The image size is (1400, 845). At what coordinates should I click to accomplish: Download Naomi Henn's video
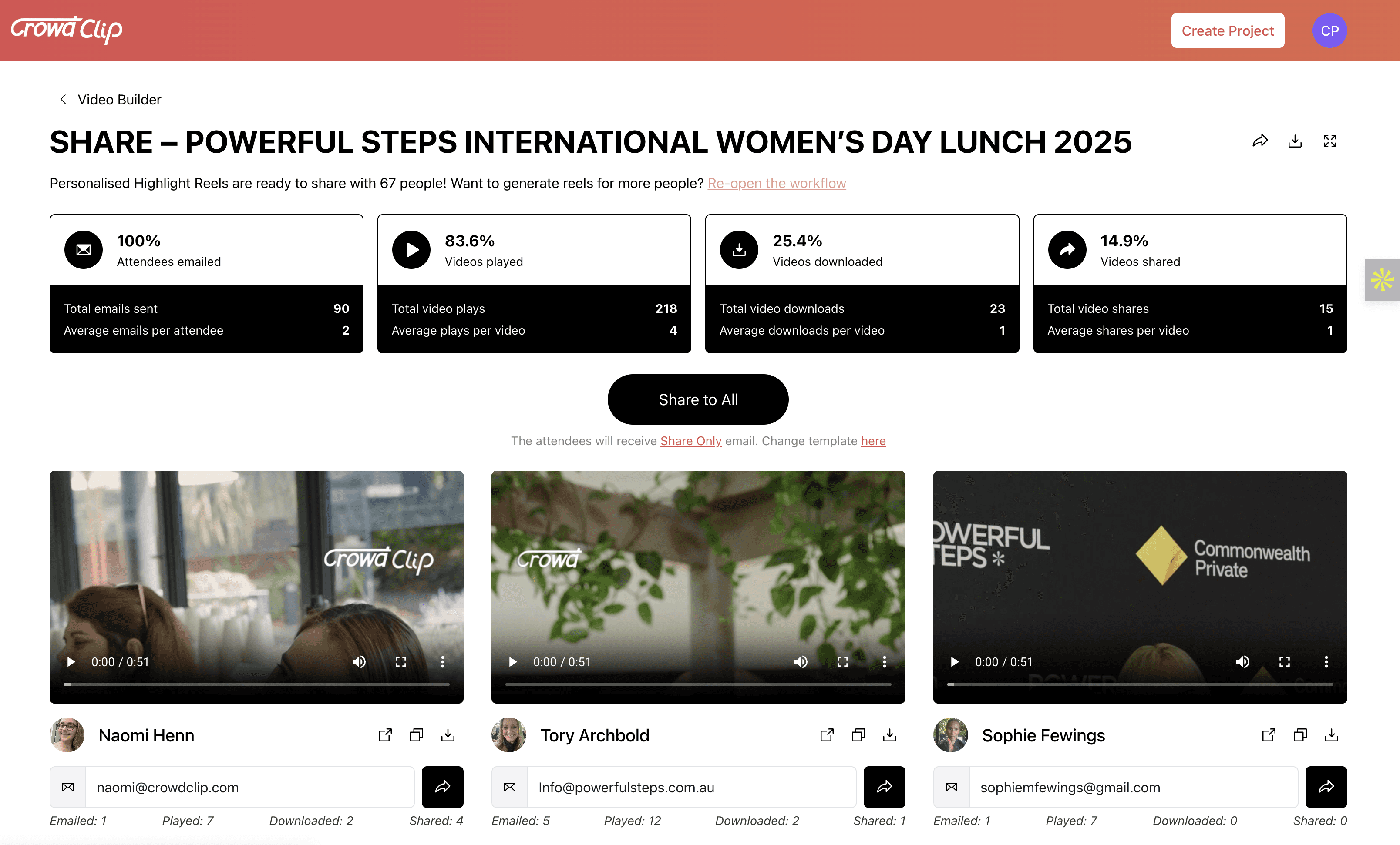click(448, 735)
